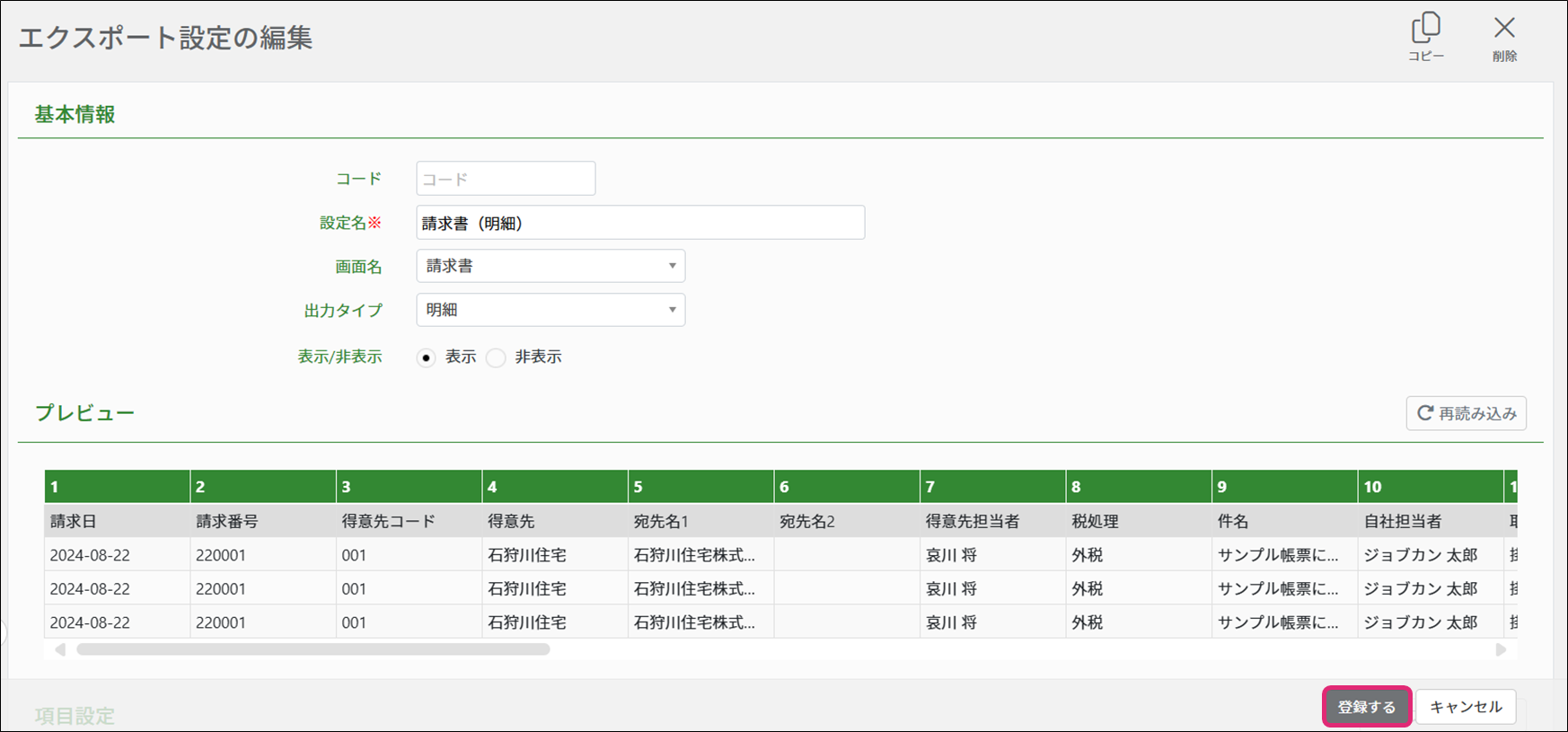The height and width of the screenshot is (732, 1568).
Task: Click the 得意先コード column label
Action: [389, 521]
